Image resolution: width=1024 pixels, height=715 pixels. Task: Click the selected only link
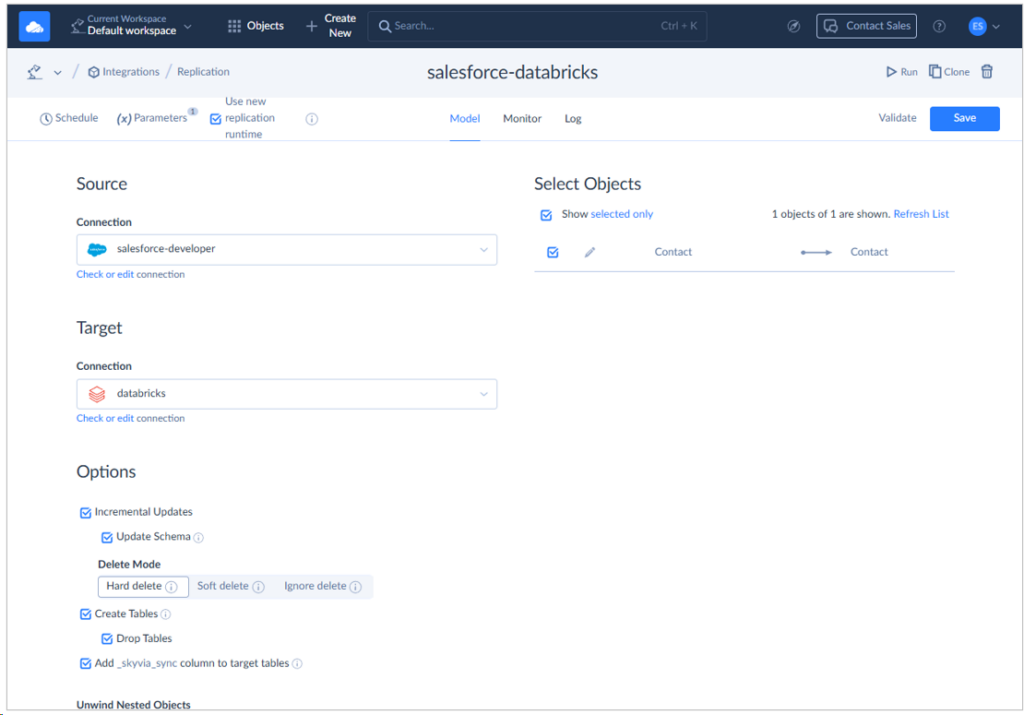pos(621,214)
